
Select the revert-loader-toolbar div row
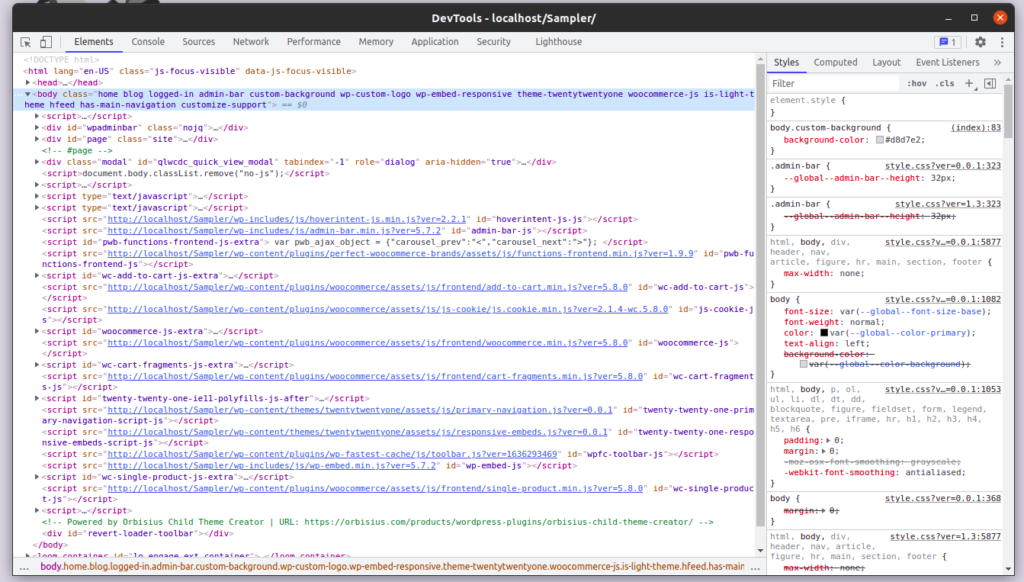[x=138, y=534]
